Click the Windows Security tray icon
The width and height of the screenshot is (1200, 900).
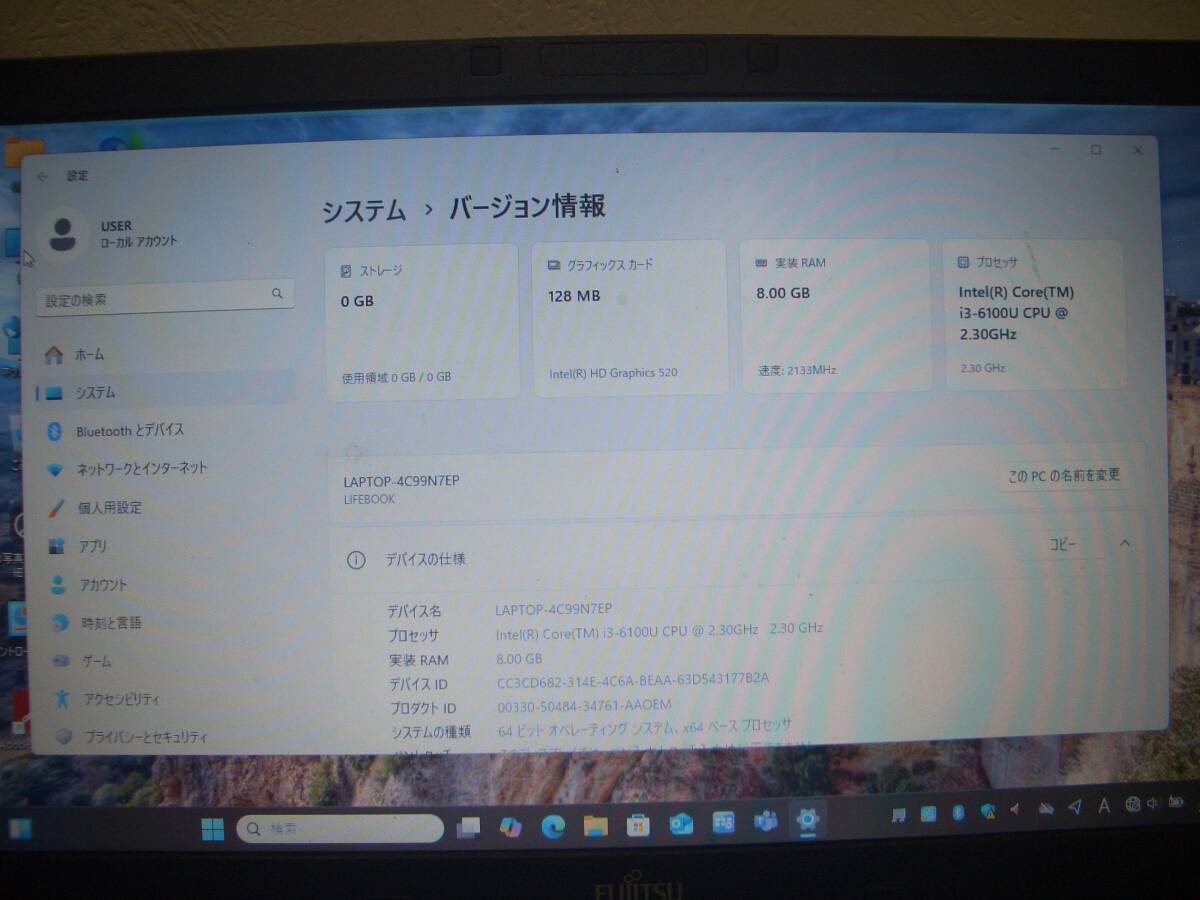[x=987, y=811]
